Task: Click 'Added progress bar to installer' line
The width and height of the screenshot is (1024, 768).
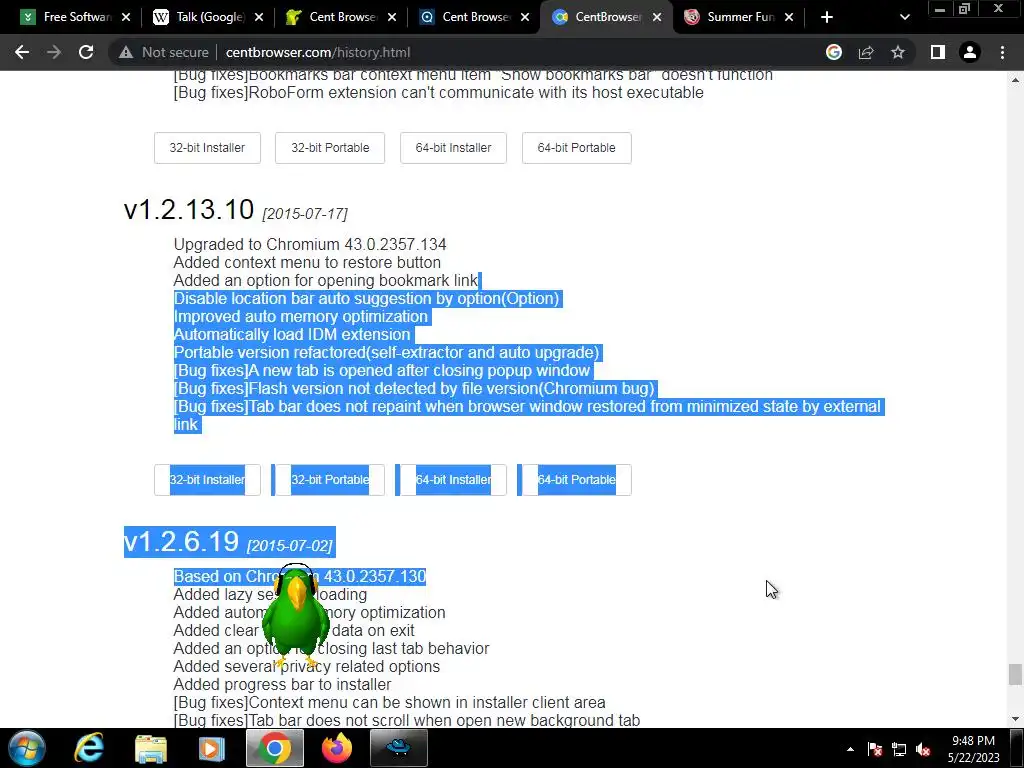Action: [282, 684]
